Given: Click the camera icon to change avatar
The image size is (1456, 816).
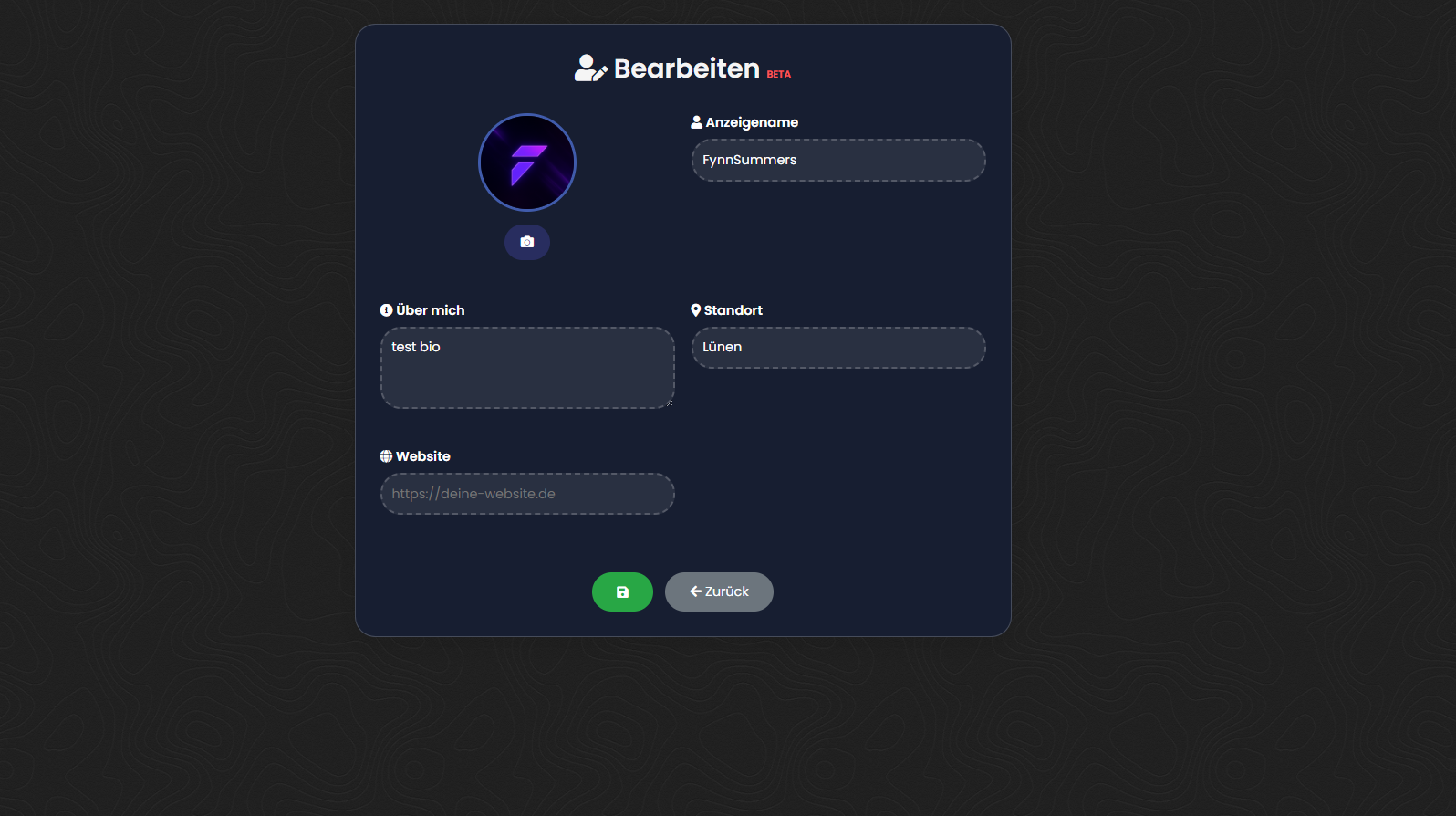Looking at the screenshot, I should pos(527,242).
